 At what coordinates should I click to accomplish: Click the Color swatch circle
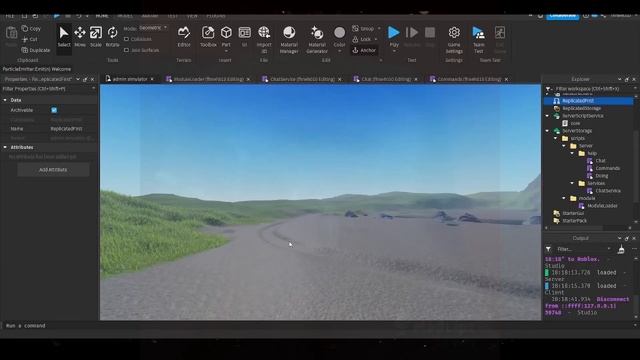pyautogui.click(x=340, y=32)
